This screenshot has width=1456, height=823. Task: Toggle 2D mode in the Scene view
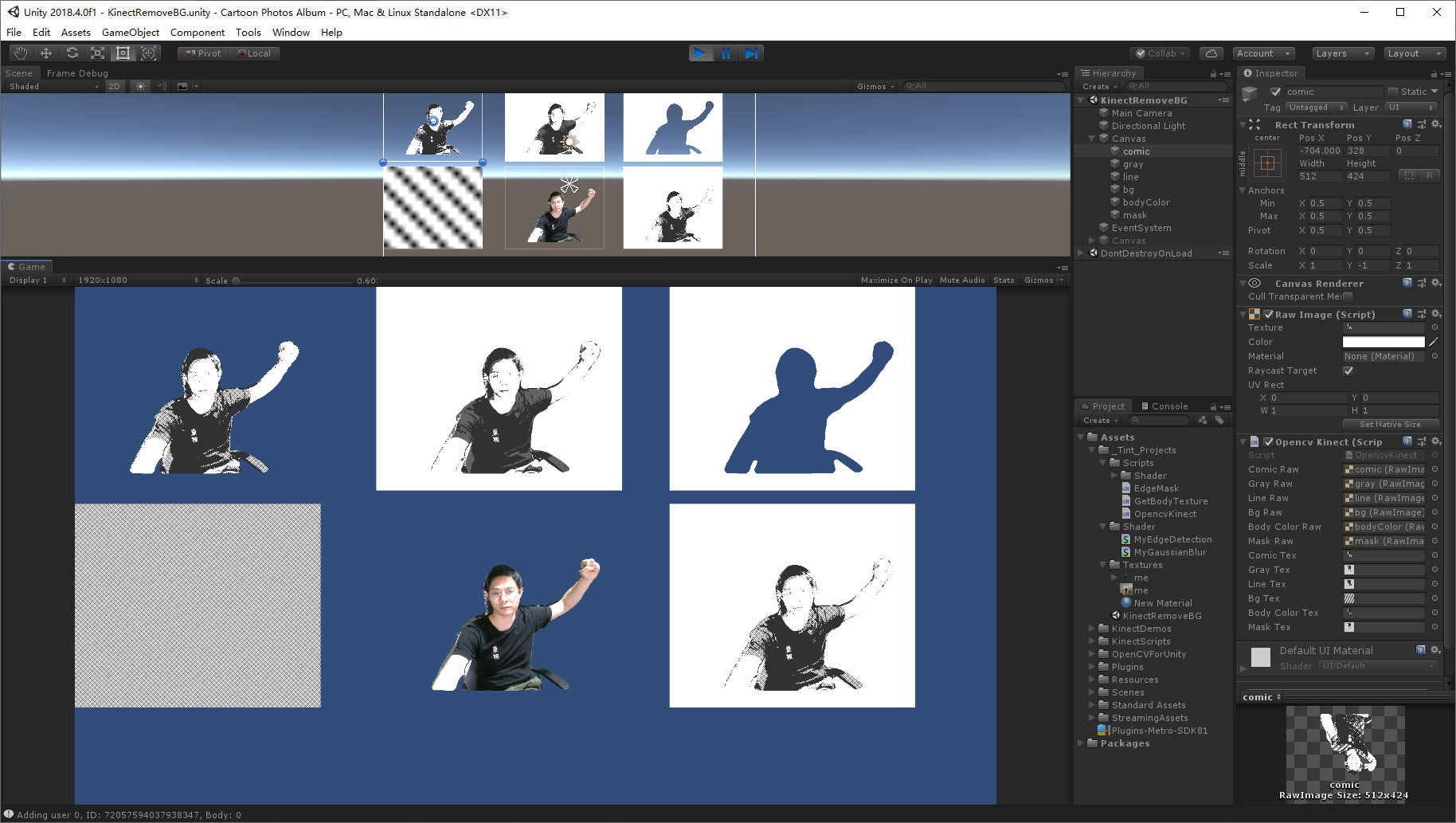[114, 86]
